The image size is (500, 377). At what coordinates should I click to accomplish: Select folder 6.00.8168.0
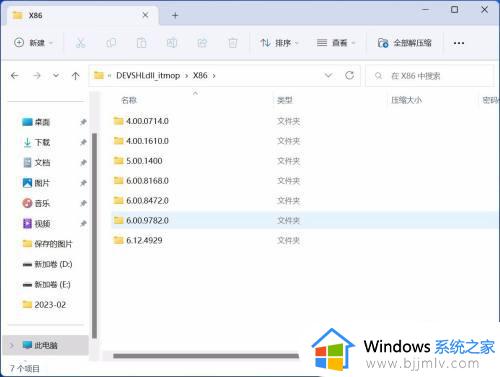305,181
